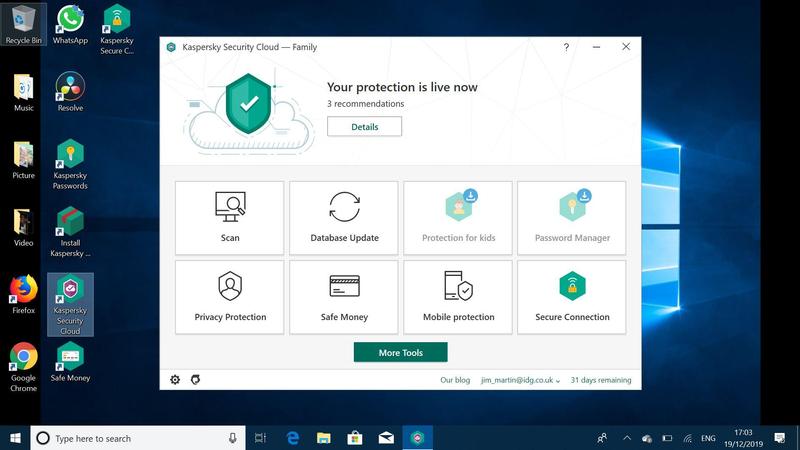Select the Music folder on desktop
Viewport: 800px width, 450px height.
tap(23, 92)
